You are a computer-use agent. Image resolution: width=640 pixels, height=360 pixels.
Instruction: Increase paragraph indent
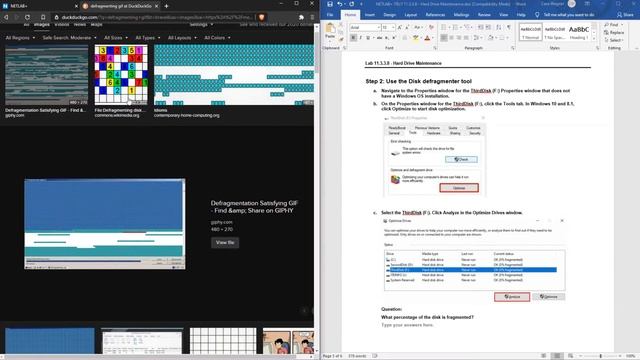point(489,27)
